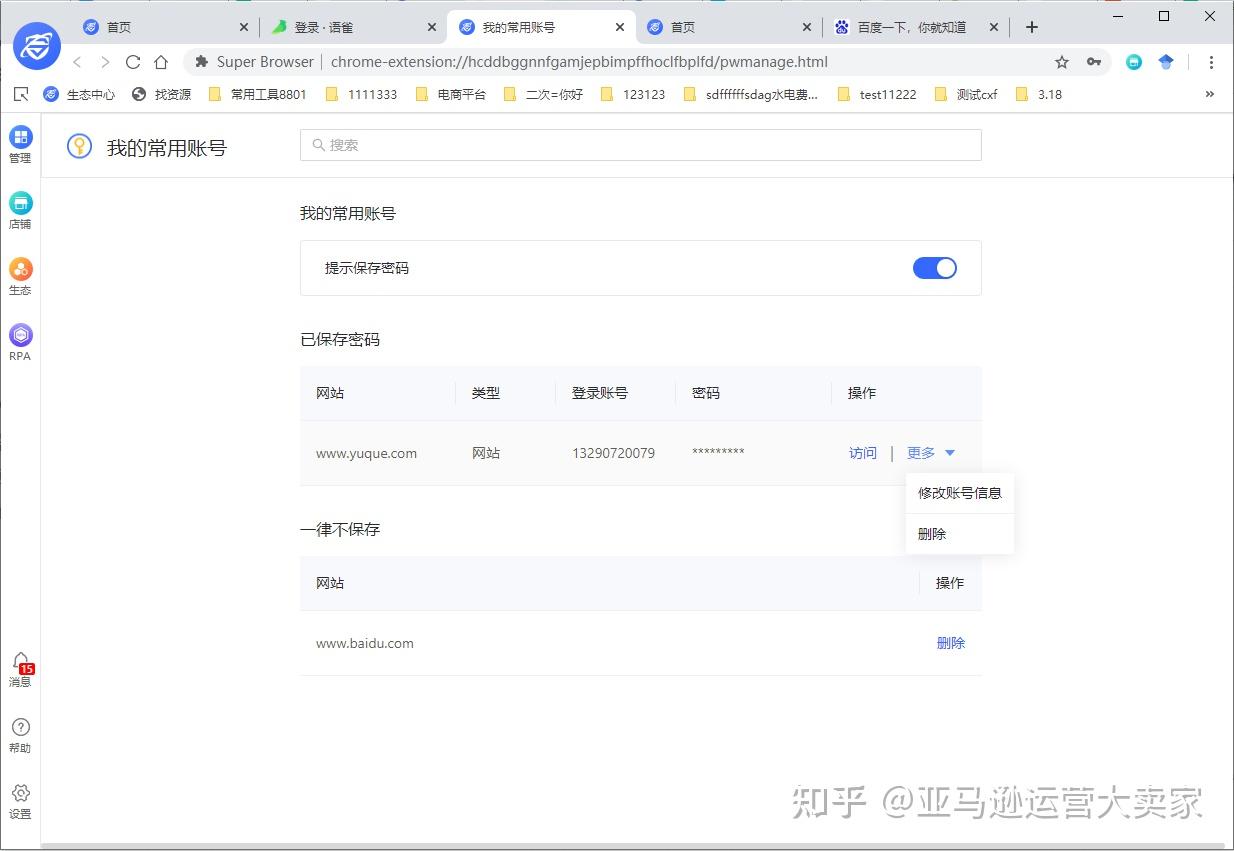1234x851 pixels.
Task: Open the 3.18 bookmark folder
Action: 1039,94
